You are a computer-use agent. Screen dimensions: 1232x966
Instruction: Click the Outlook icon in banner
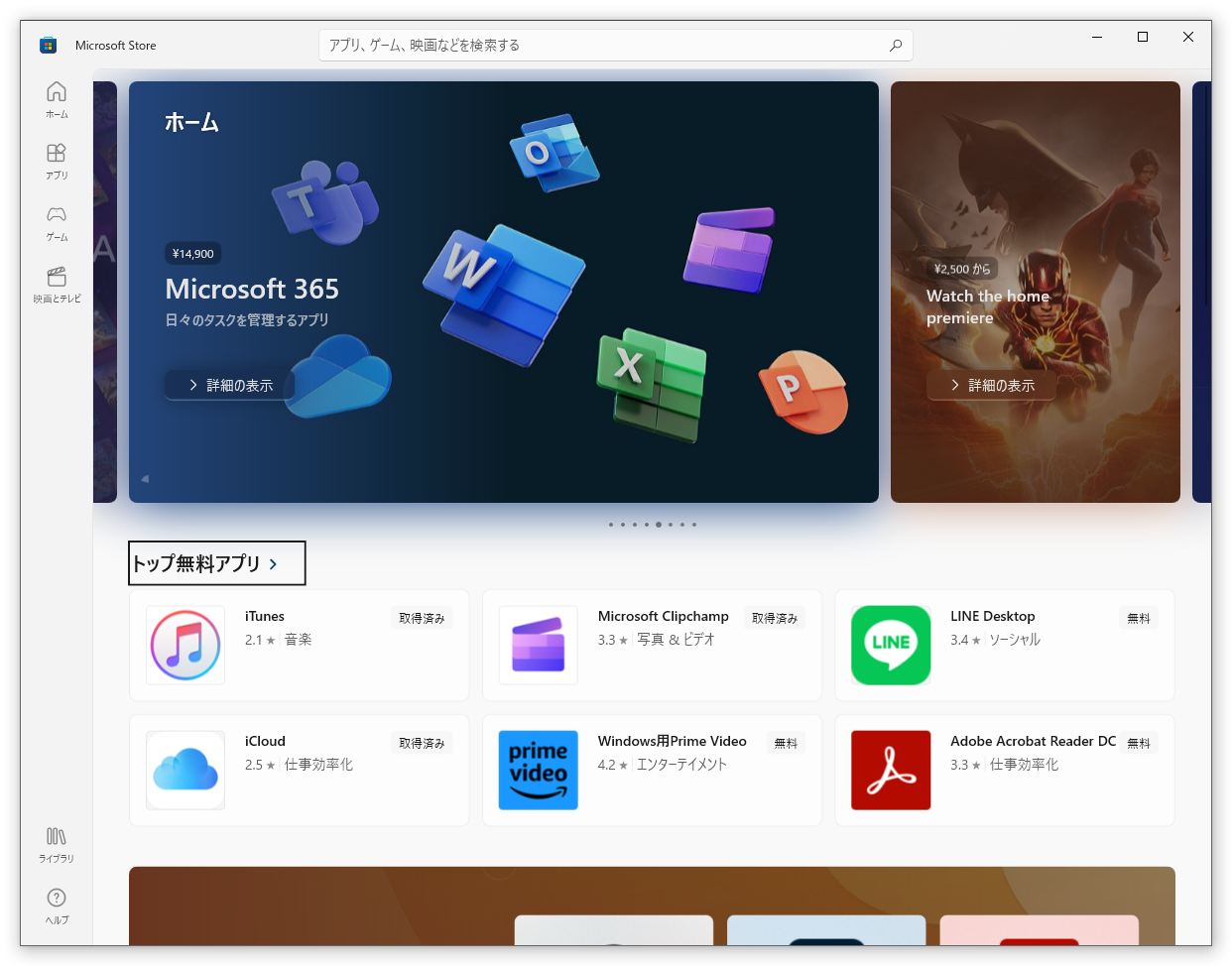pos(554,153)
